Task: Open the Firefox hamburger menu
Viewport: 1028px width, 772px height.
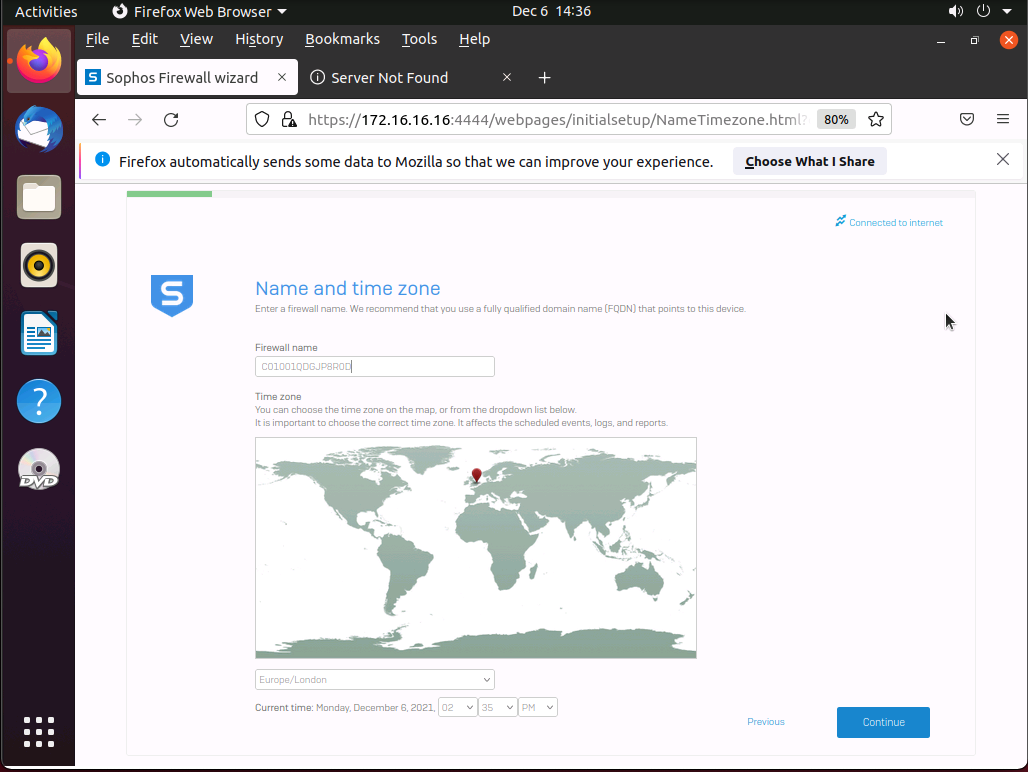Action: pyautogui.click(x=1002, y=120)
